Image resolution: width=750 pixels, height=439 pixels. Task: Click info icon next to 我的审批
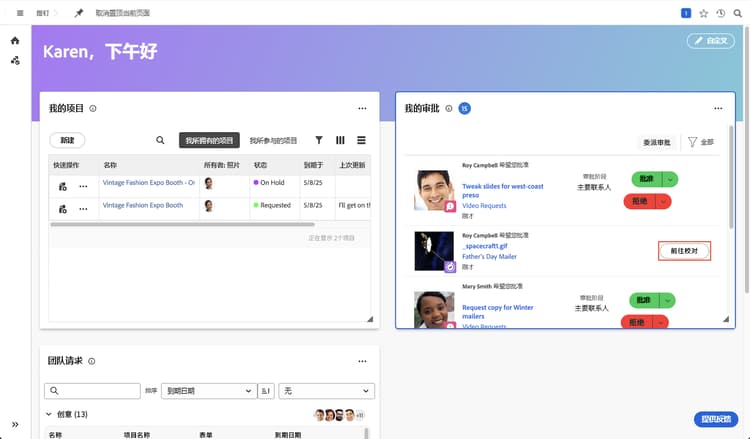(449, 109)
